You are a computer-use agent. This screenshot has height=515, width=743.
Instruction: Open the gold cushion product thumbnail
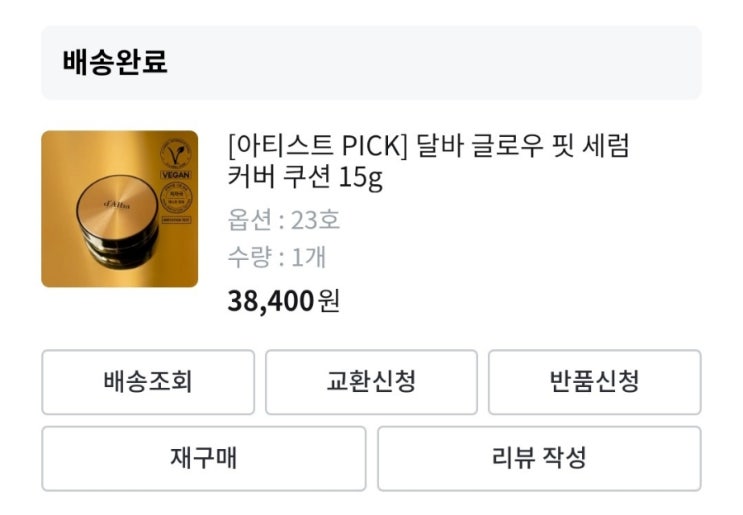coord(119,209)
